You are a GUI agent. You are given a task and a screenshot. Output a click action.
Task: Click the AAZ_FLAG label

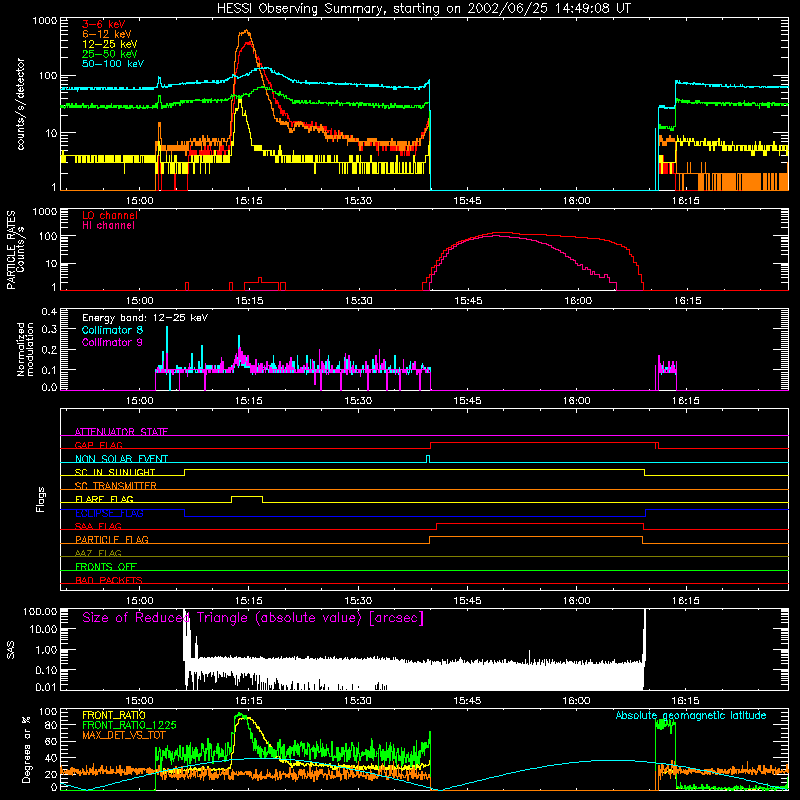pos(98,553)
